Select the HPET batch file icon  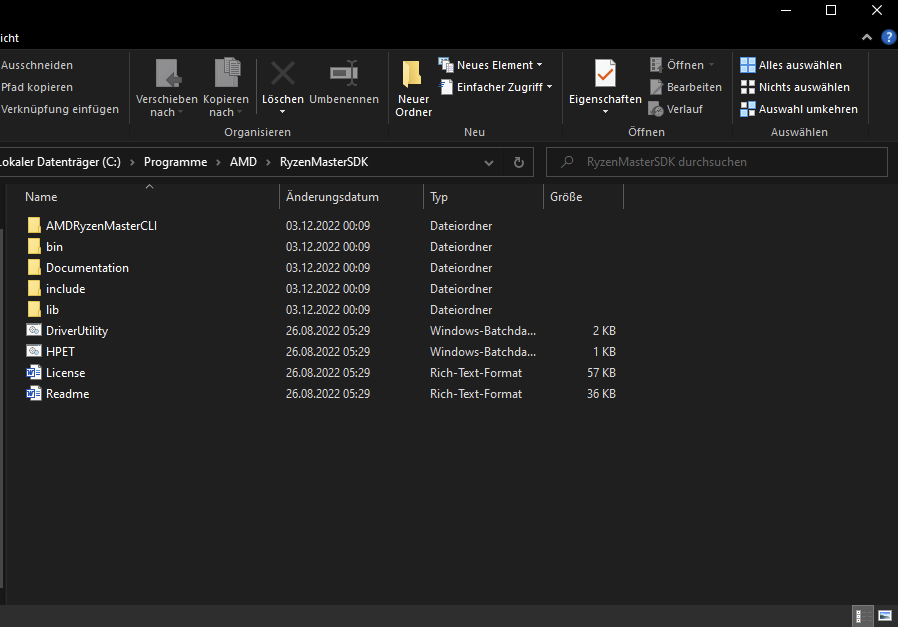(34, 352)
